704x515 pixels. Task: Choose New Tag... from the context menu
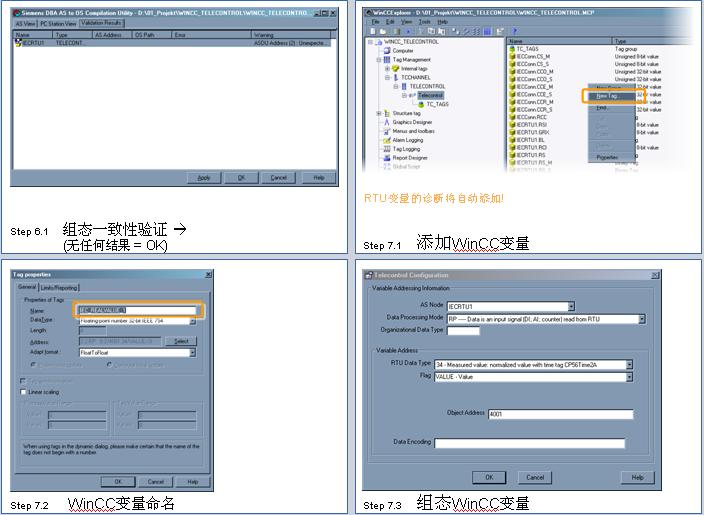point(613,96)
